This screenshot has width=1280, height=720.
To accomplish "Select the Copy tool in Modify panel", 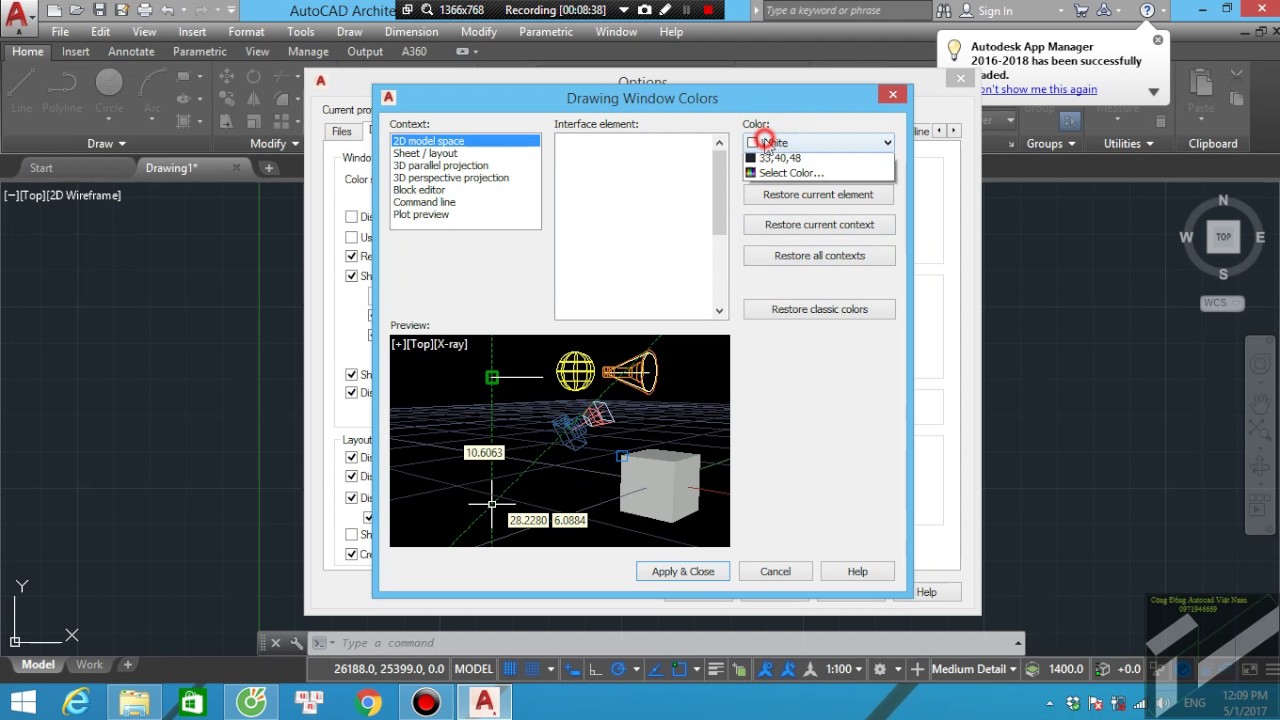I will coord(226,99).
